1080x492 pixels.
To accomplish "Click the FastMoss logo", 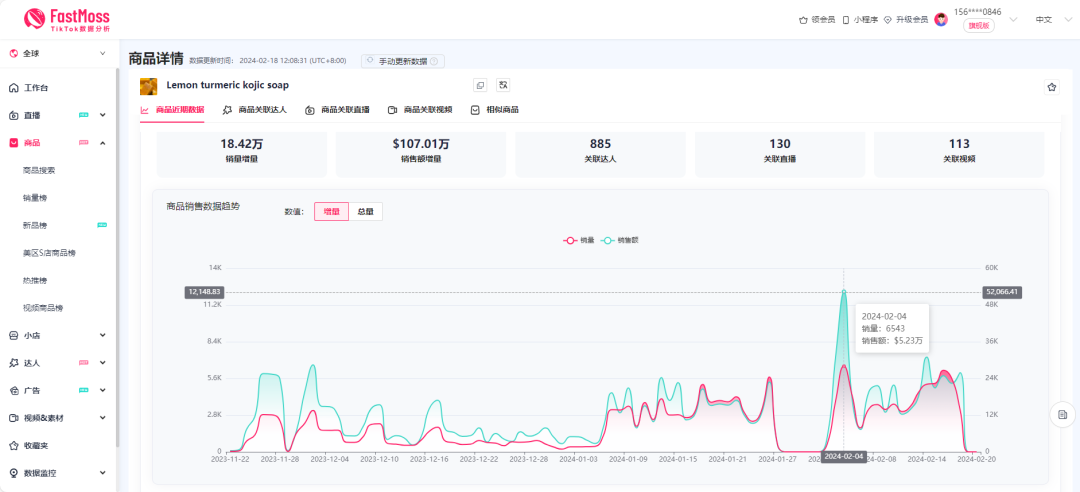I will [66, 19].
